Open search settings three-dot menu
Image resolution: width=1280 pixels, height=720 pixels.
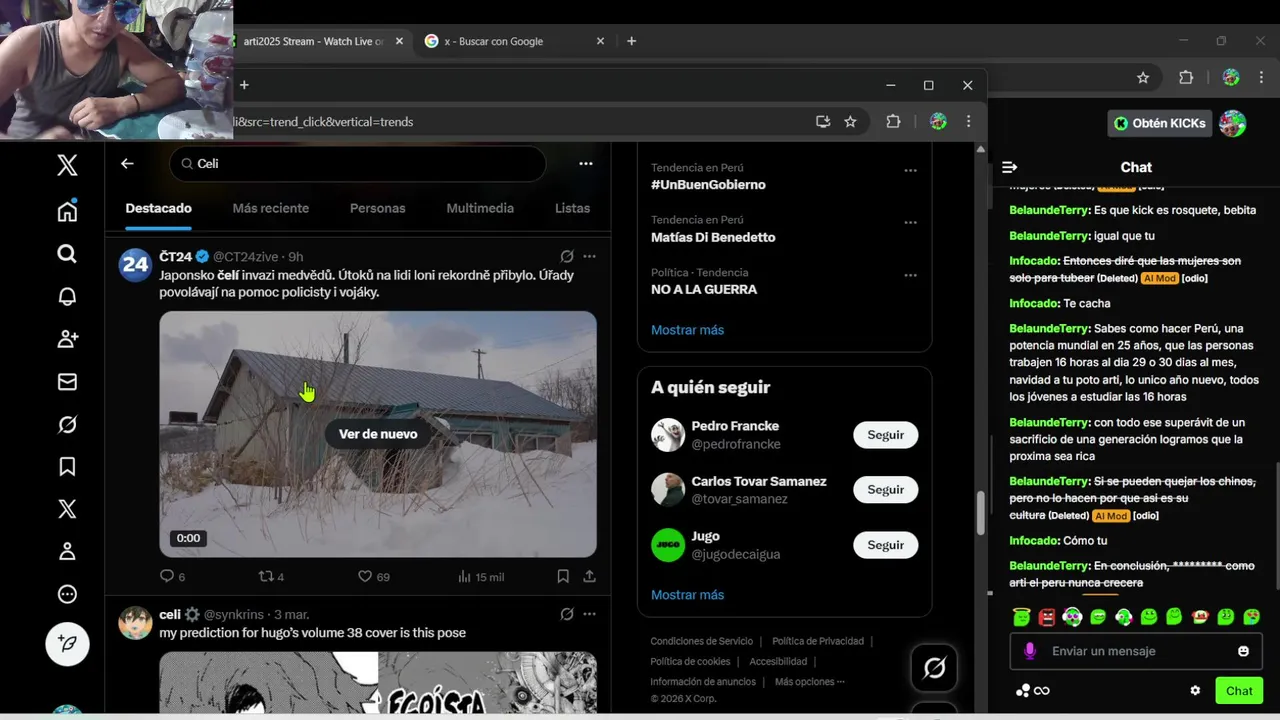click(586, 163)
